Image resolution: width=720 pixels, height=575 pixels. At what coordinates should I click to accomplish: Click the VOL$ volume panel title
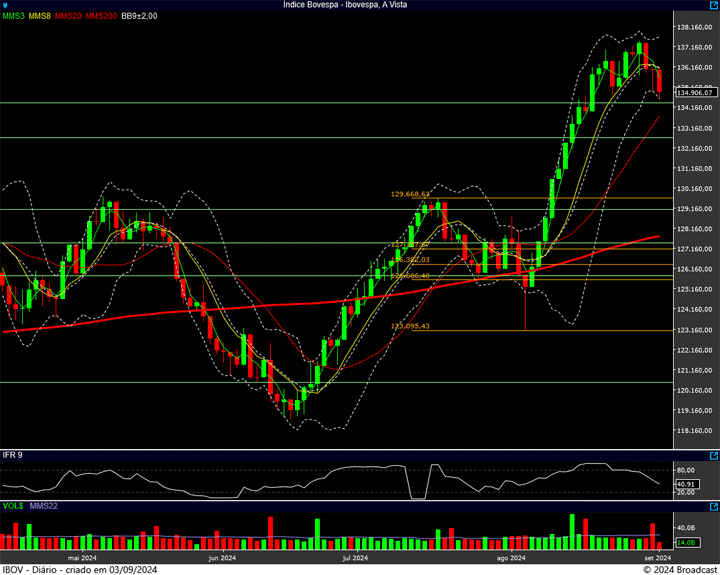click(x=12, y=507)
